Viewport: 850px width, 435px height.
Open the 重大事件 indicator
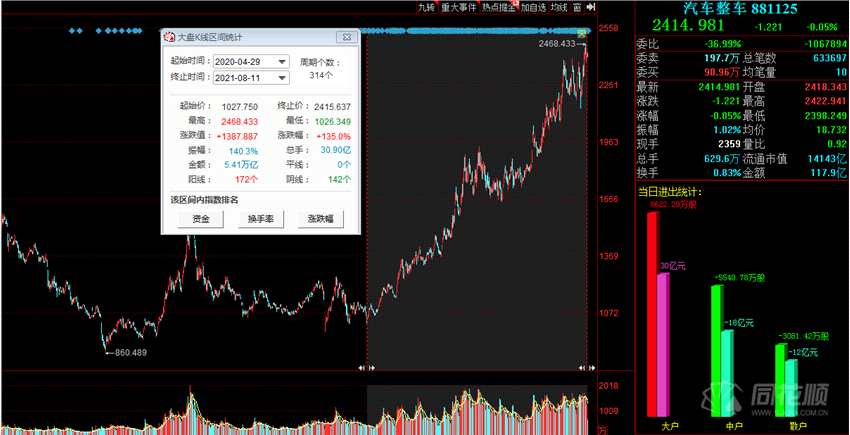coord(458,7)
